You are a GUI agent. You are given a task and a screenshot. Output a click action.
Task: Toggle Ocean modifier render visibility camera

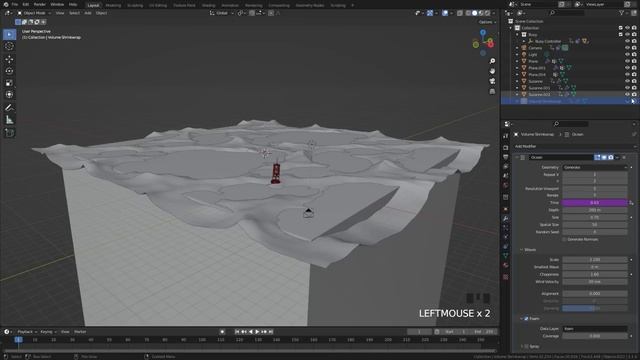(611, 157)
